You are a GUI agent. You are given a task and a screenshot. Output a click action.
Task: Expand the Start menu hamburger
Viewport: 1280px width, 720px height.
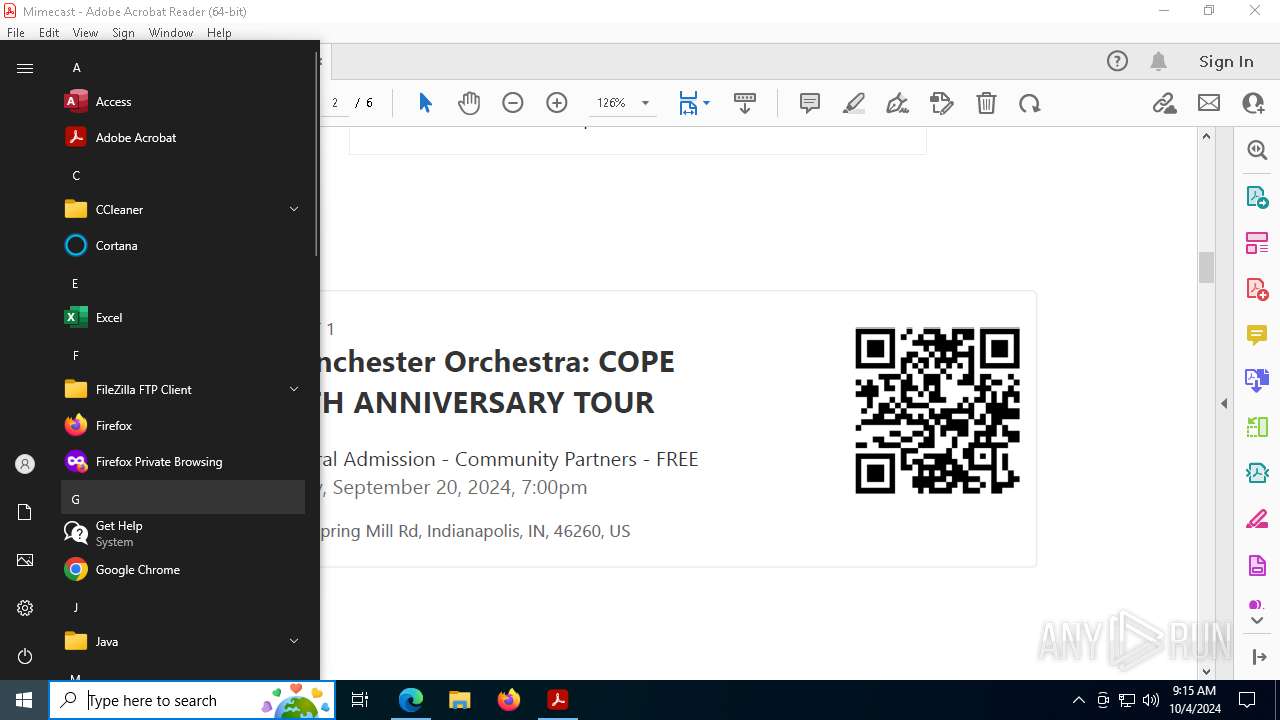(25, 68)
